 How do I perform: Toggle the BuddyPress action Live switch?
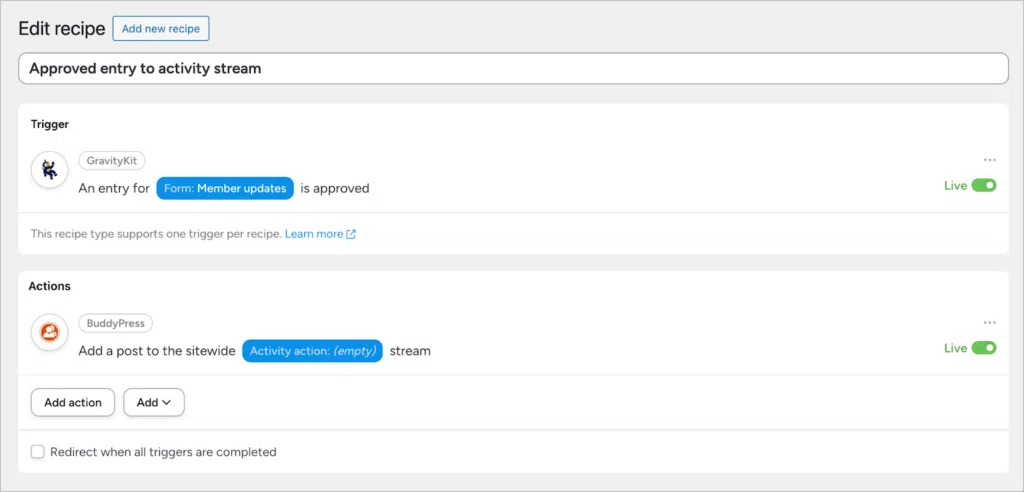[x=984, y=348]
